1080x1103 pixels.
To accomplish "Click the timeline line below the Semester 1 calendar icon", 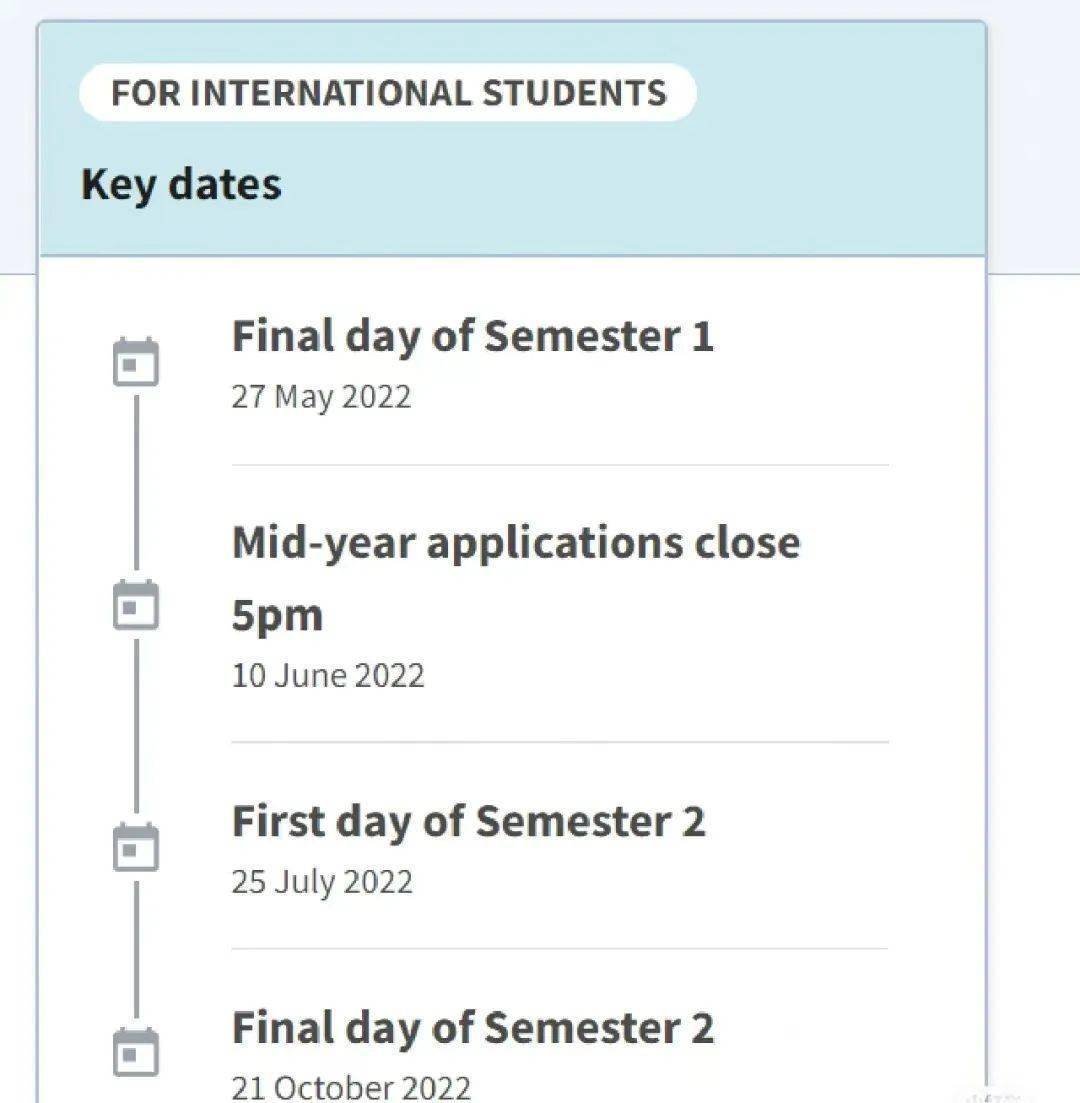I will (x=136, y=483).
